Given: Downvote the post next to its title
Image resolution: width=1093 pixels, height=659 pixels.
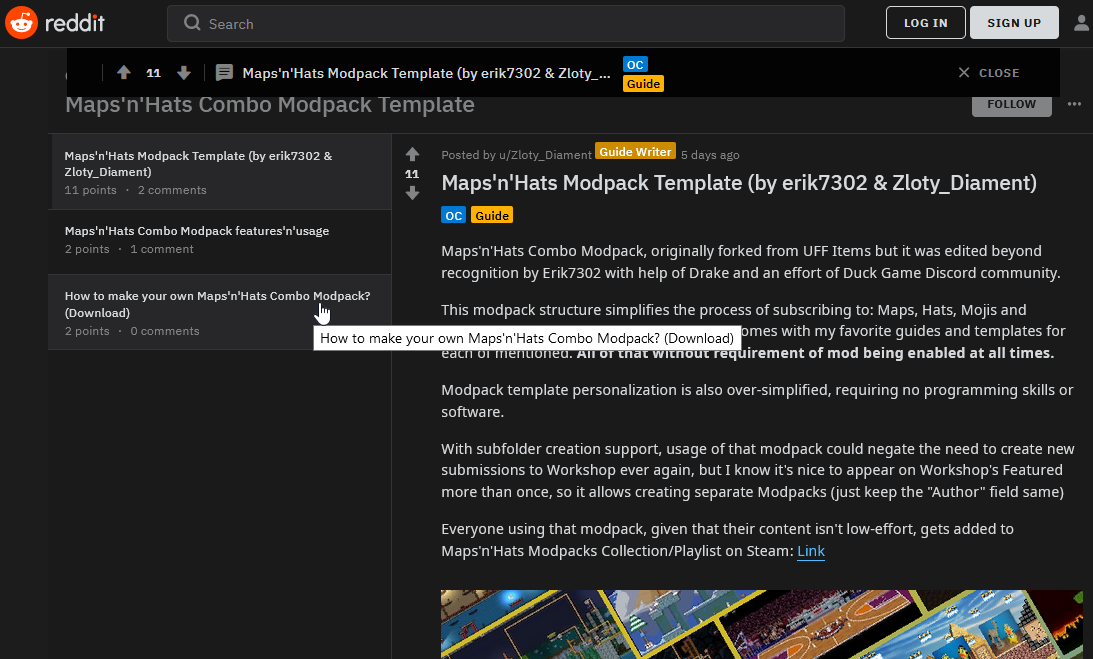Looking at the screenshot, I should [412, 193].
